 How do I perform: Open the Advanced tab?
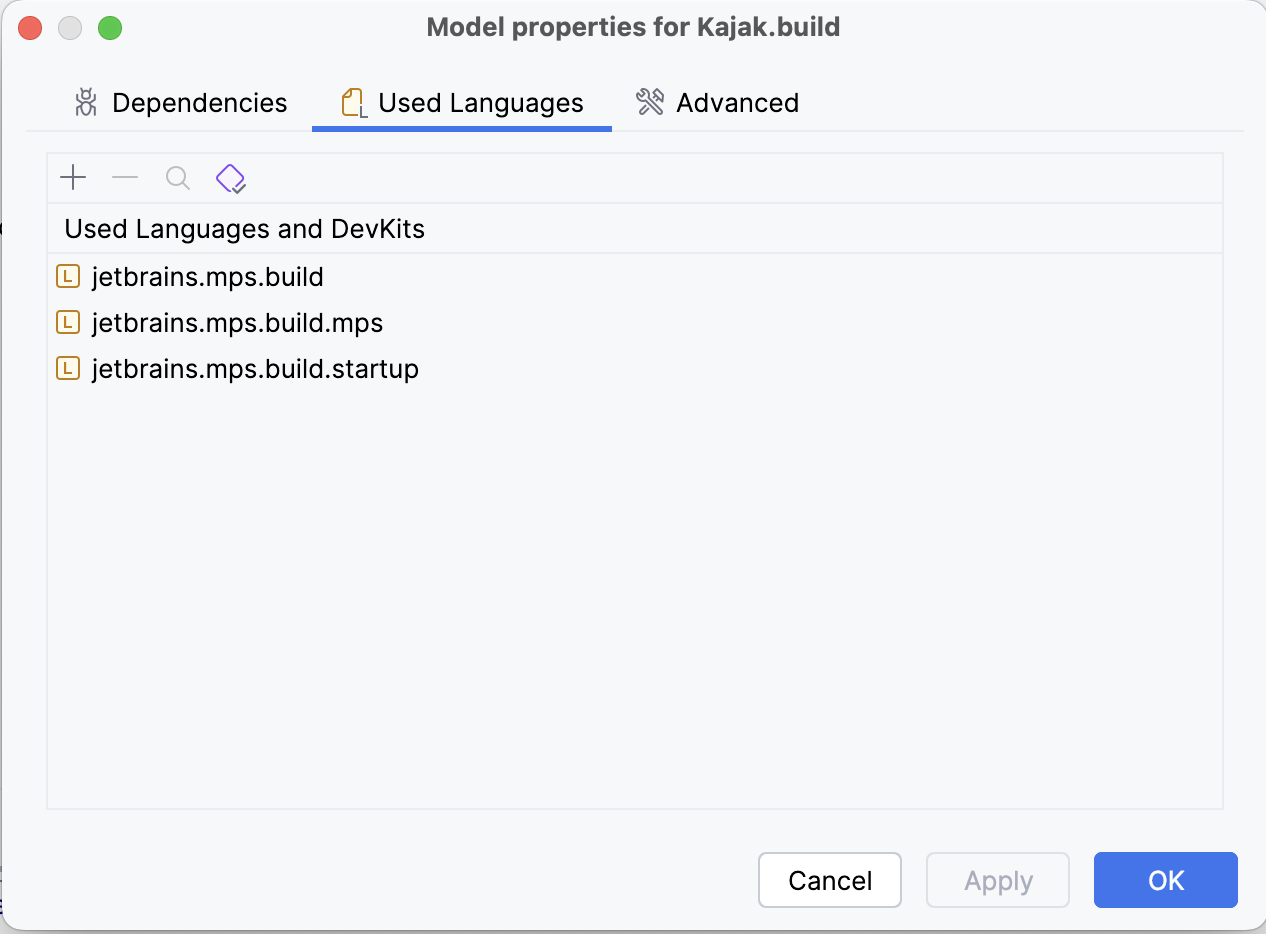tap(717, 103)
